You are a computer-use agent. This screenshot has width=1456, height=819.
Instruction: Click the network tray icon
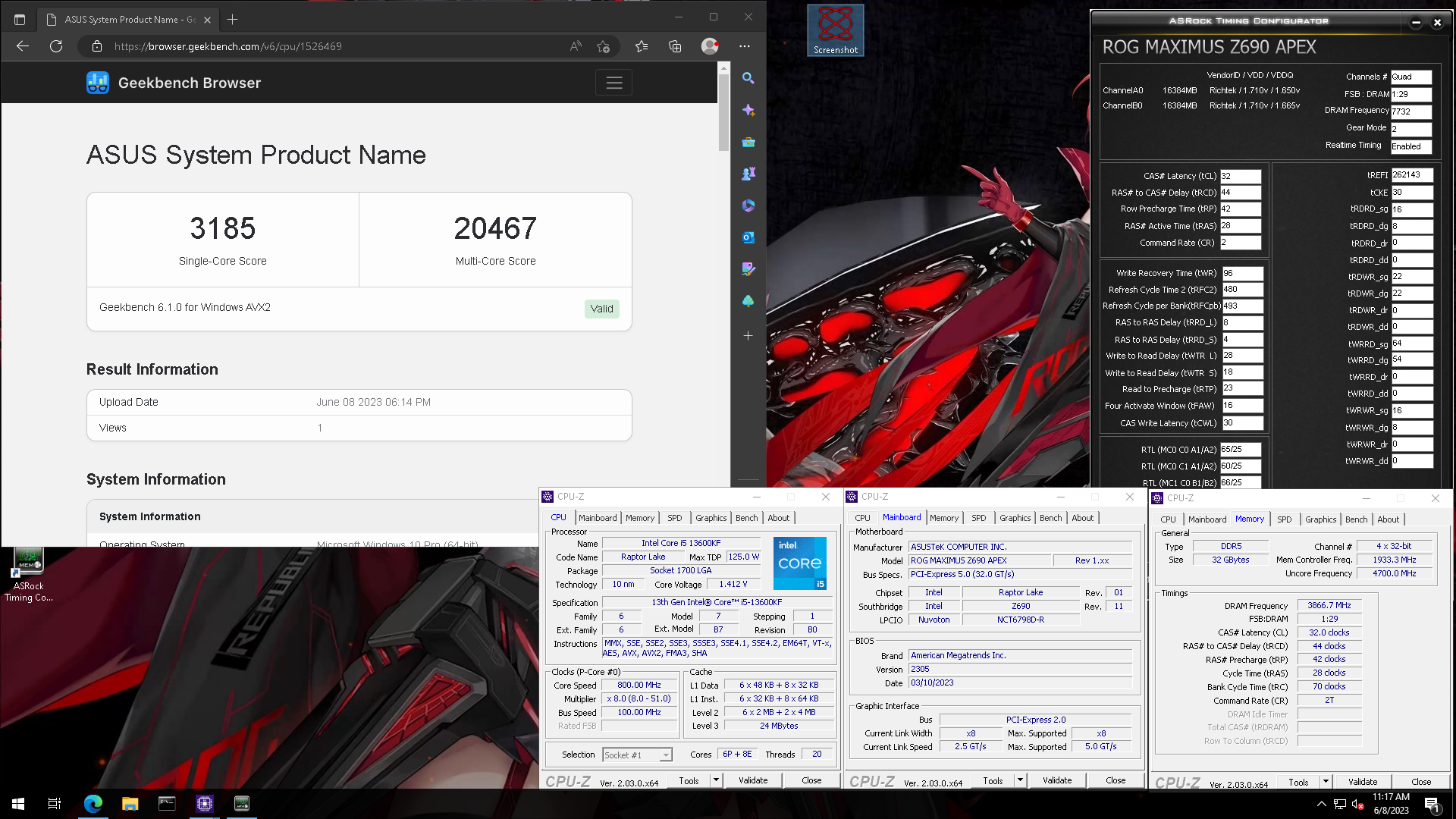click(1340, 804)
